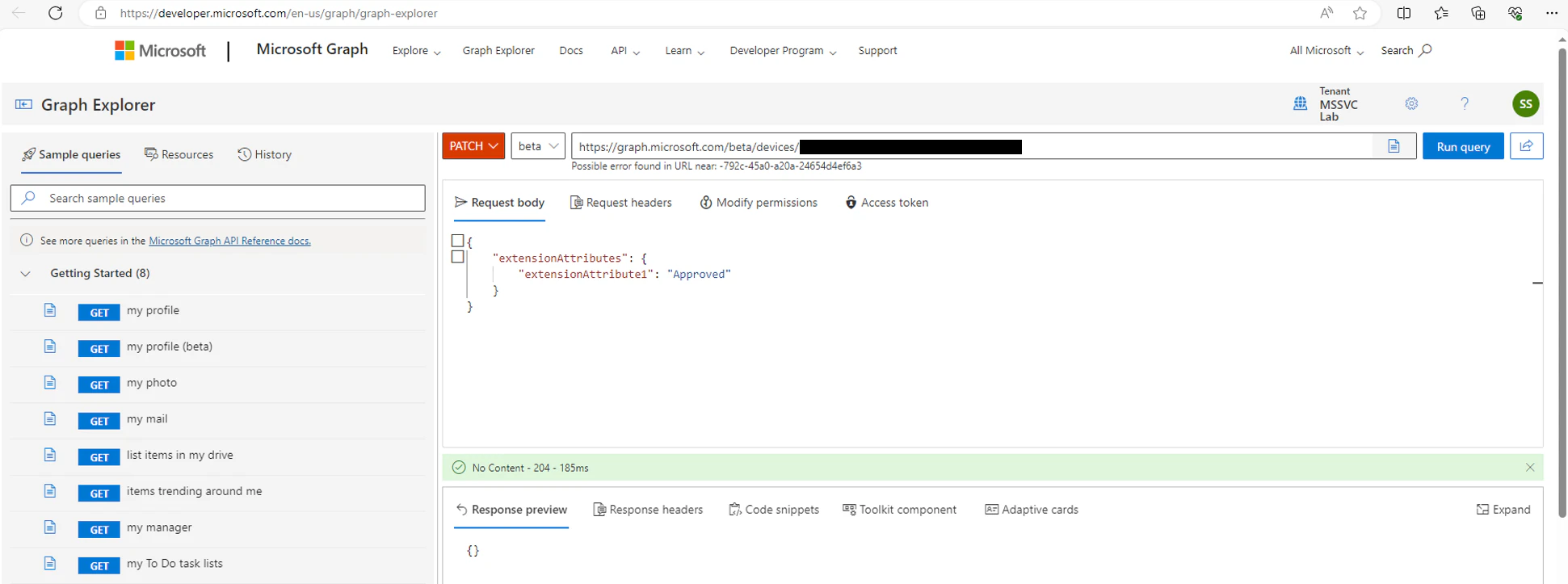Switch to the History tab
The image size is (1568, 584).
tap(264, 154)
